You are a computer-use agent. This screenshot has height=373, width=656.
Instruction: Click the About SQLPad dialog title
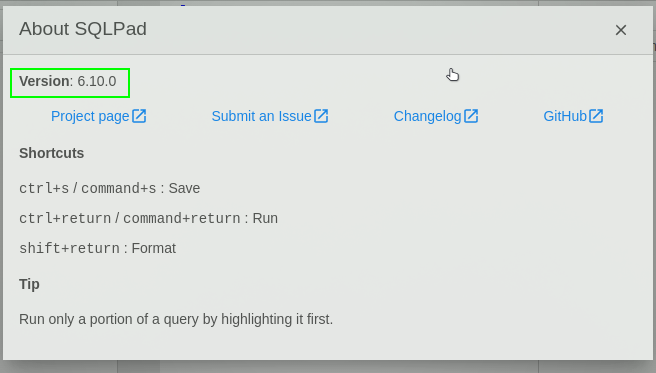(x=83, y=29)
